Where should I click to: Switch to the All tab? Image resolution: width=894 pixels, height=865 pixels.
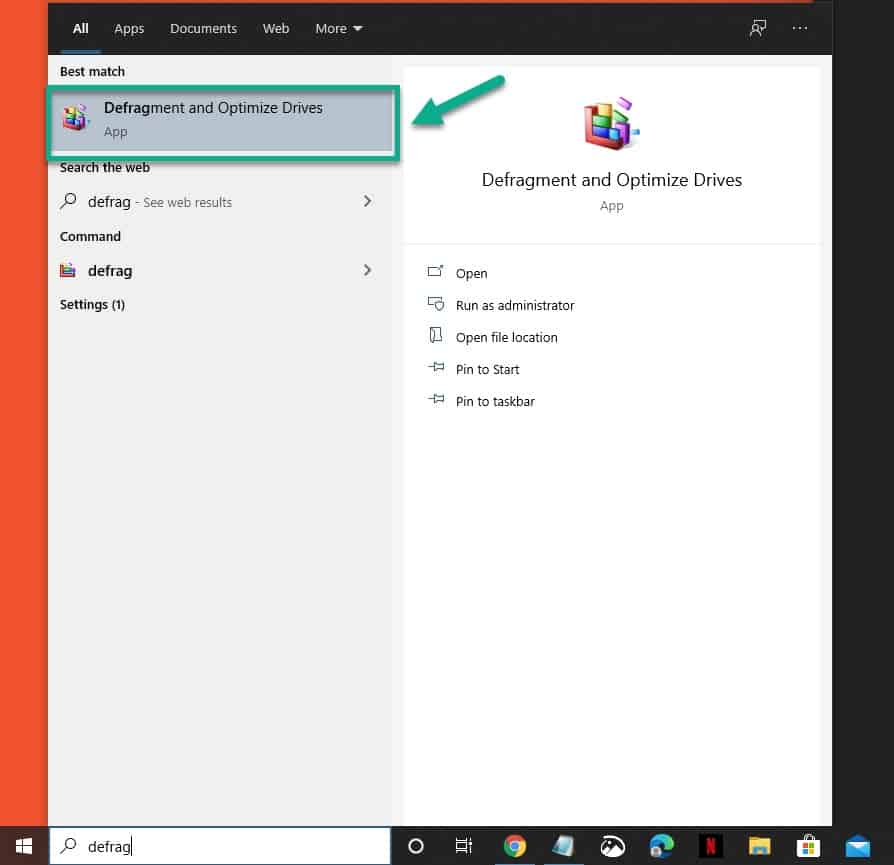(80, 29)
